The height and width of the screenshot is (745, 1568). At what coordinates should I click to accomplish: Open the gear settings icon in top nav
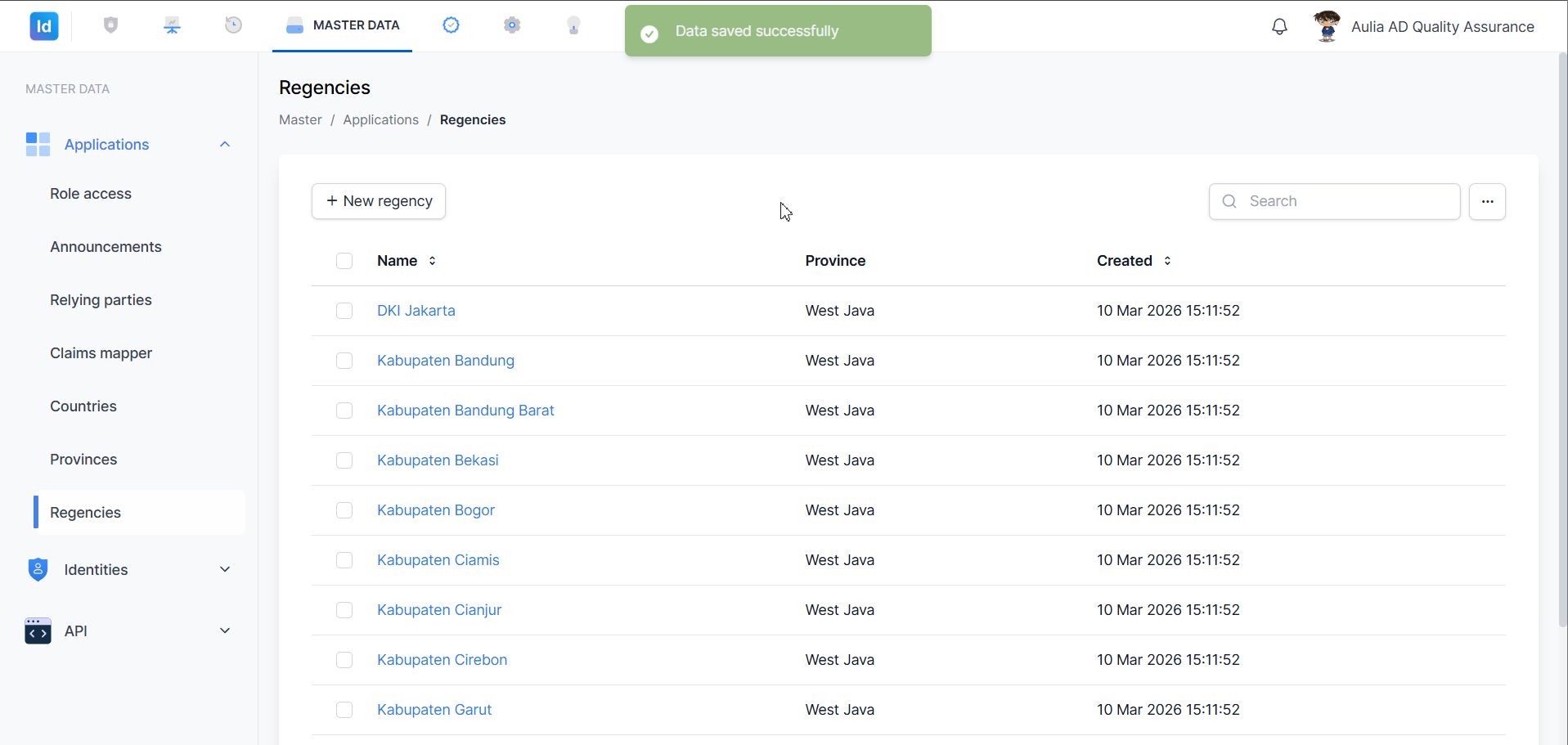pos(512,25)
